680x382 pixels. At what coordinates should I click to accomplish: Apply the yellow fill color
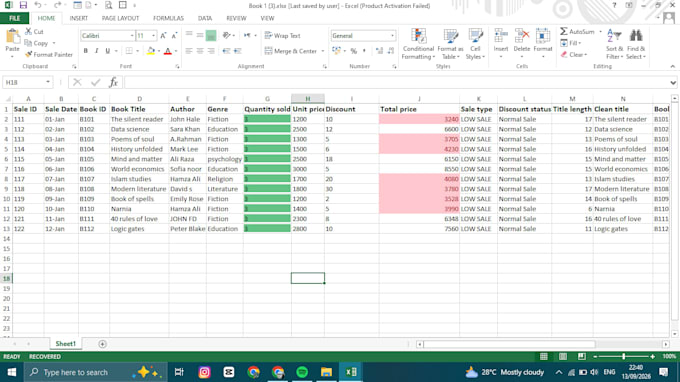point(150,51)
